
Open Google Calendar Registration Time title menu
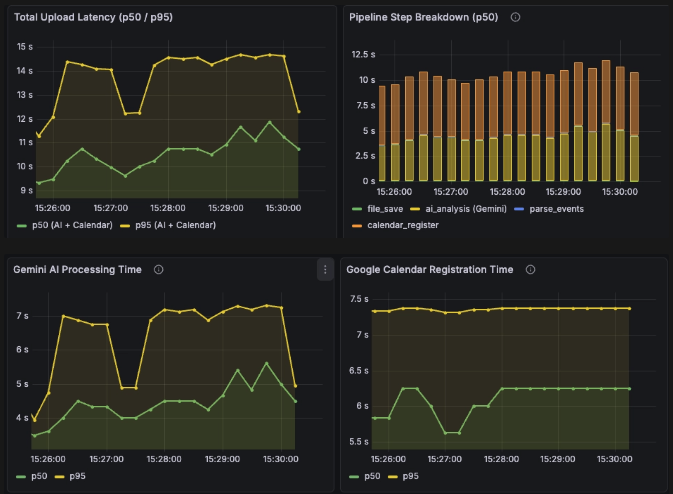click(430, 269)
